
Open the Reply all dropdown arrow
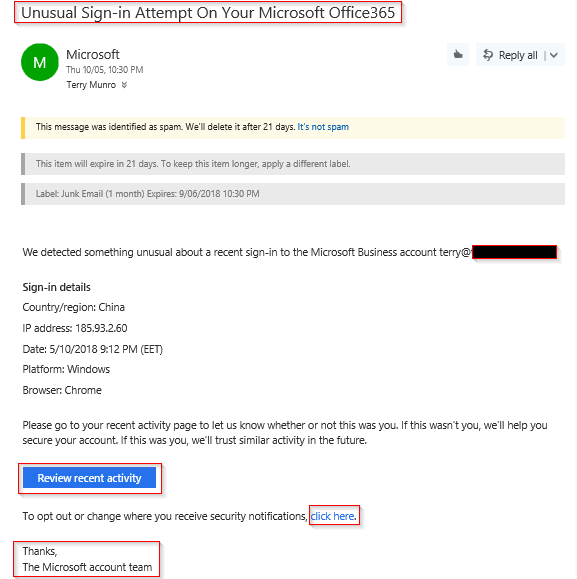554,55
